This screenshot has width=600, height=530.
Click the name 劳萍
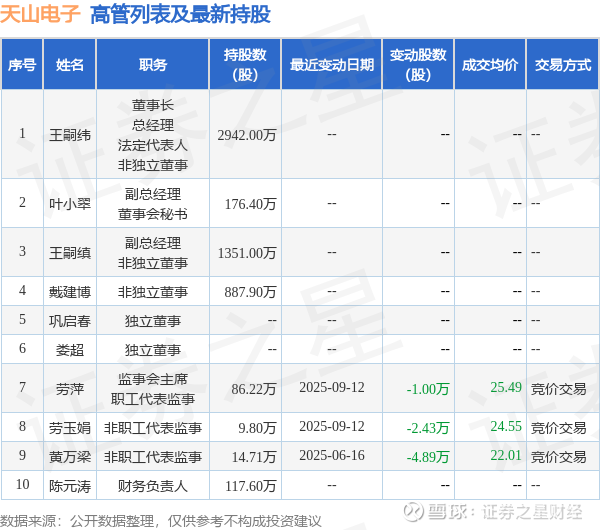70,389
